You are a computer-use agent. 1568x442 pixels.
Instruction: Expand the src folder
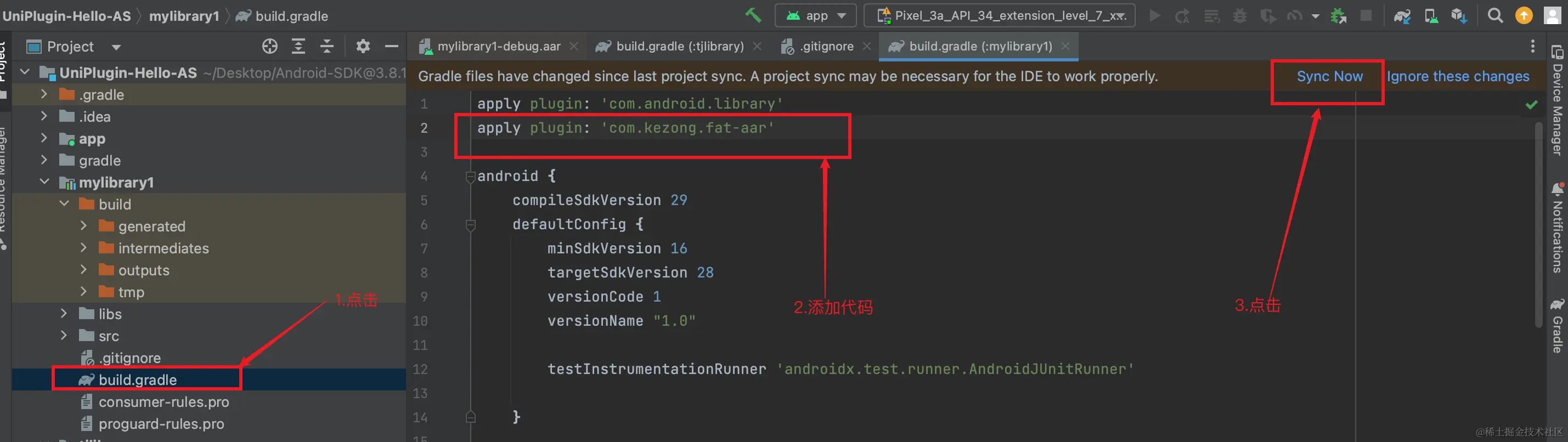(64, 336)
